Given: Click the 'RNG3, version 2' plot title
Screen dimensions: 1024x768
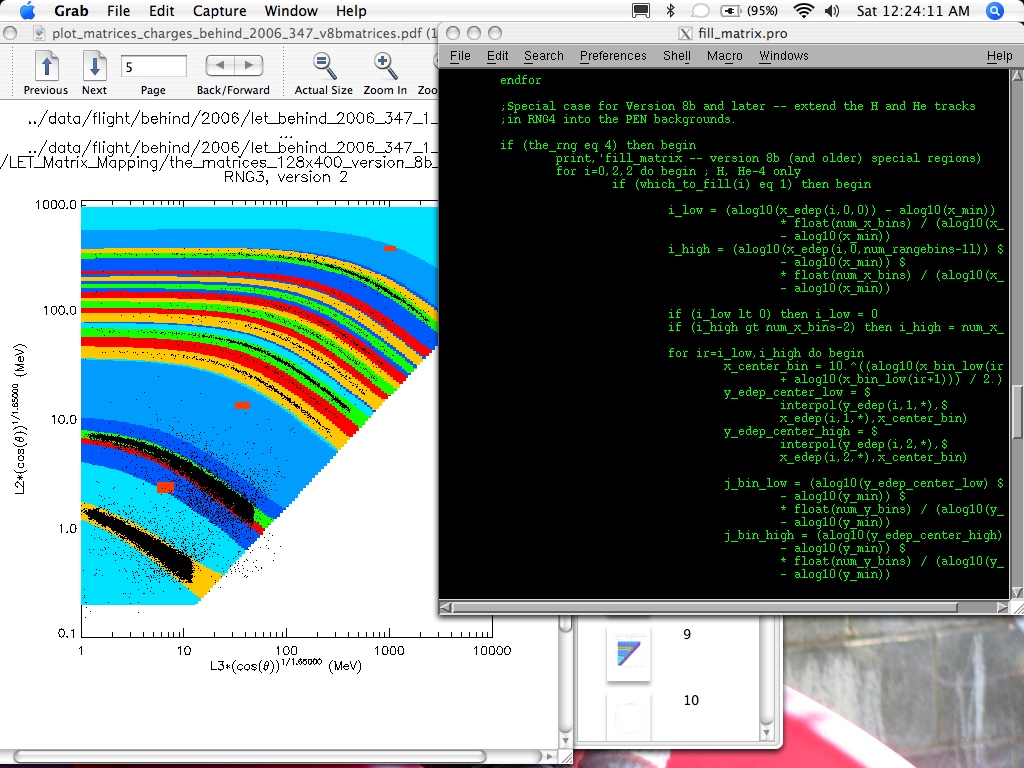Looking at the screenshot, I should tap(285, 177).
